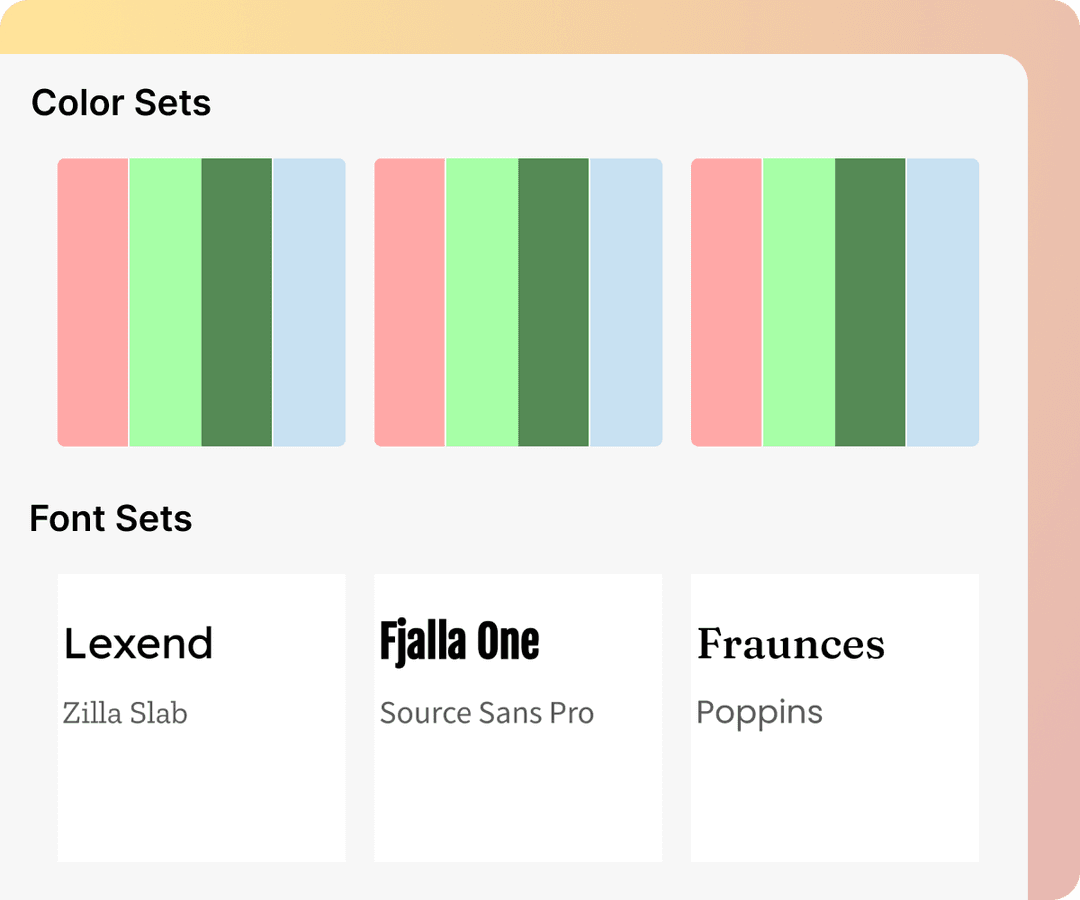Pick the pink swatch in the third color set

[727, 302]
